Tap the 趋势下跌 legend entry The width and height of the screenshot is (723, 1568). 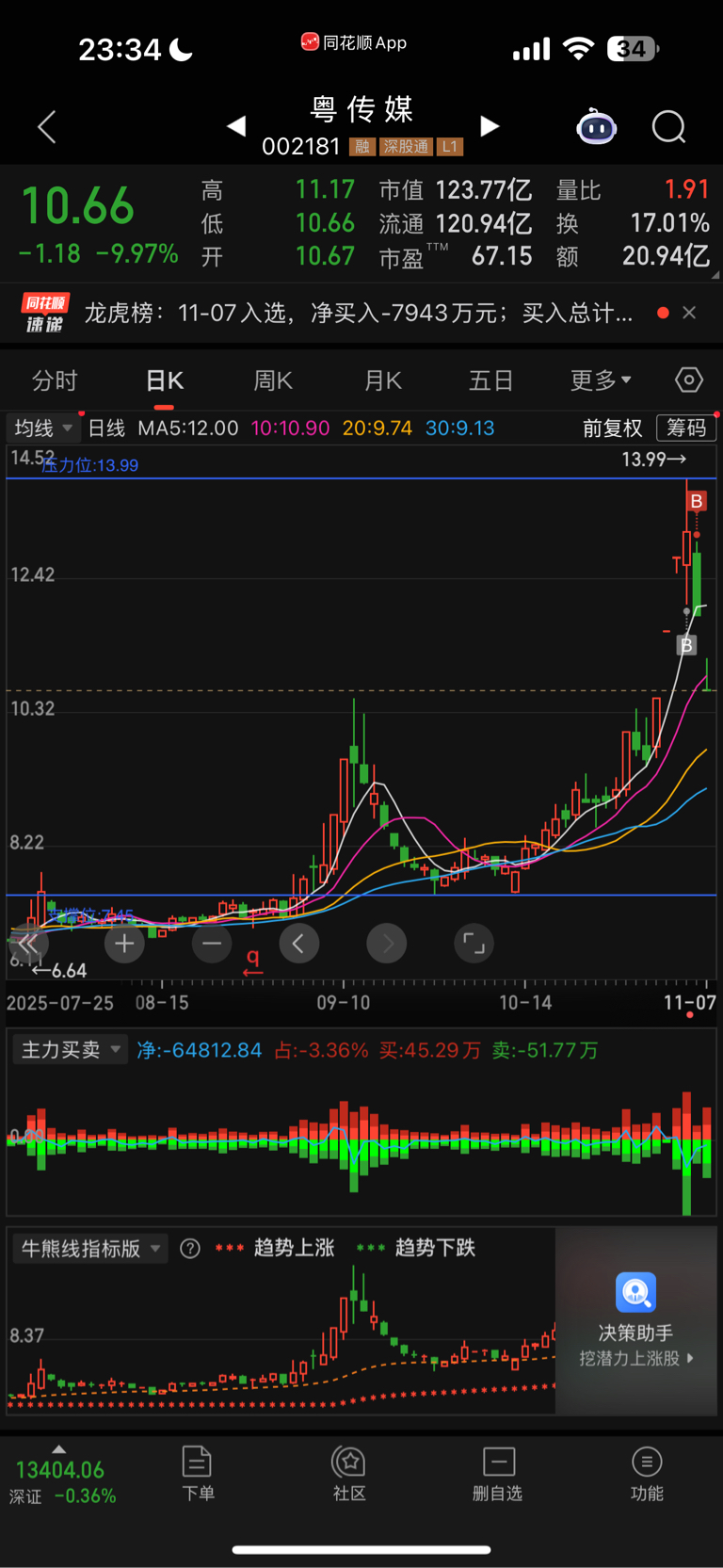tap(416, 1248)
